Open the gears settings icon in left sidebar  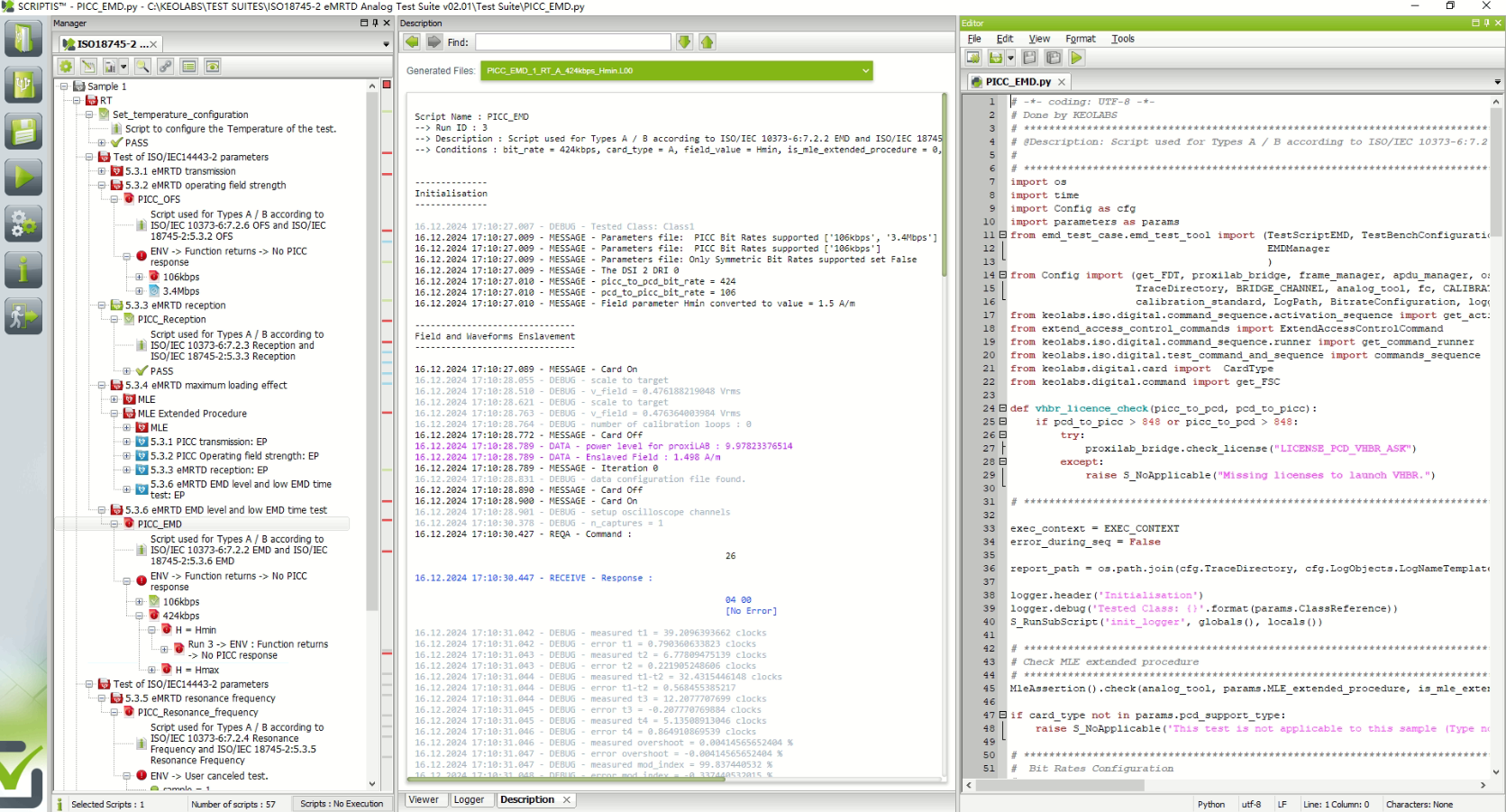(x=23, y=223)
